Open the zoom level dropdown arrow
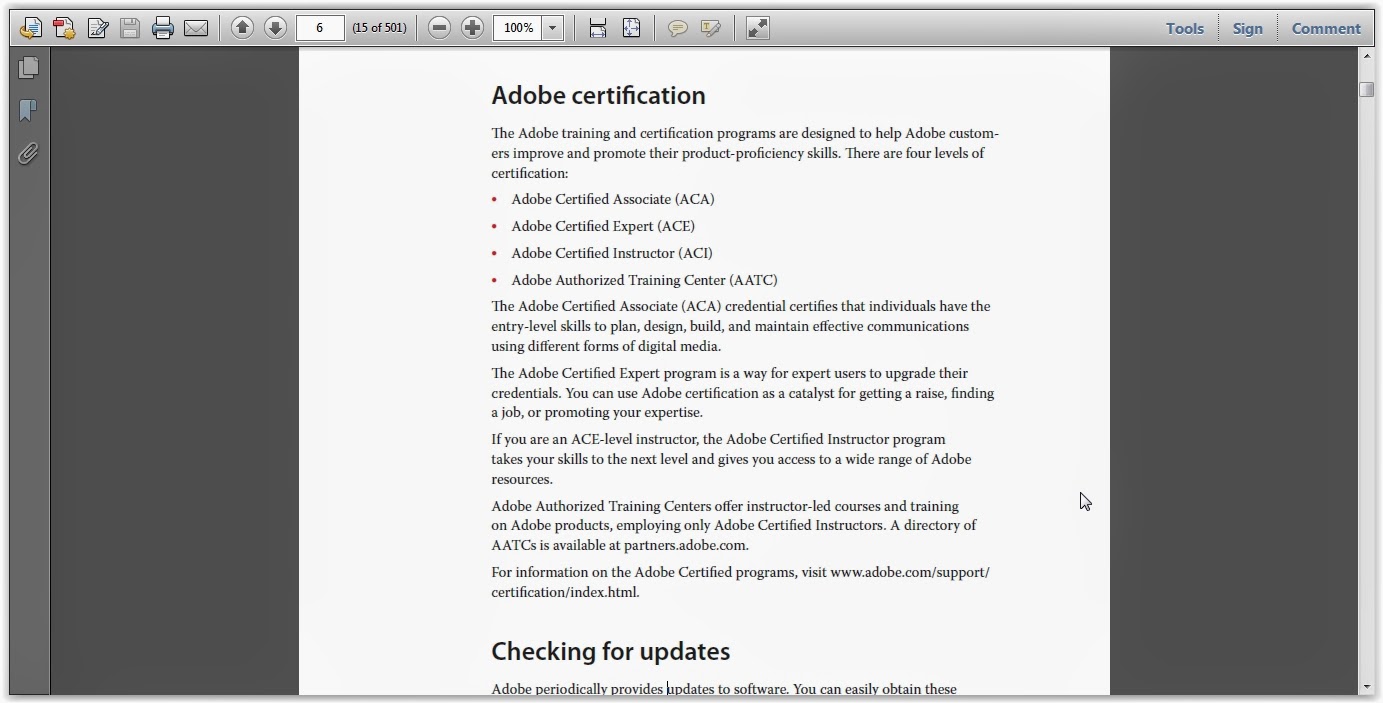 coord(553,28)
